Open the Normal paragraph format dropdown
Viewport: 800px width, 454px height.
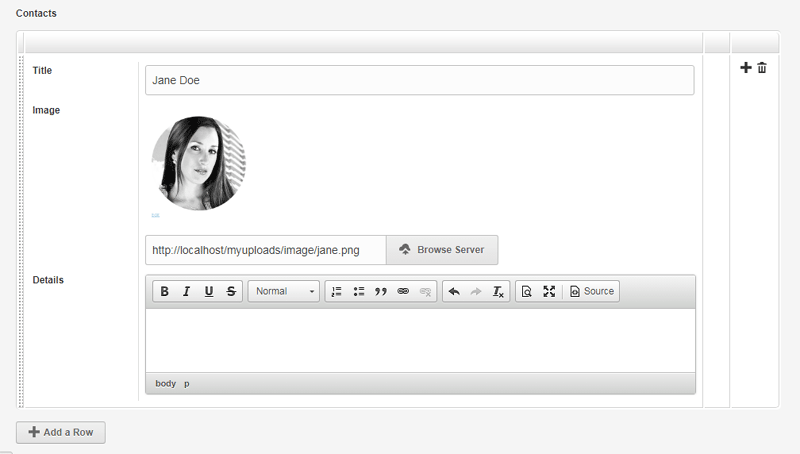(284, 291)
